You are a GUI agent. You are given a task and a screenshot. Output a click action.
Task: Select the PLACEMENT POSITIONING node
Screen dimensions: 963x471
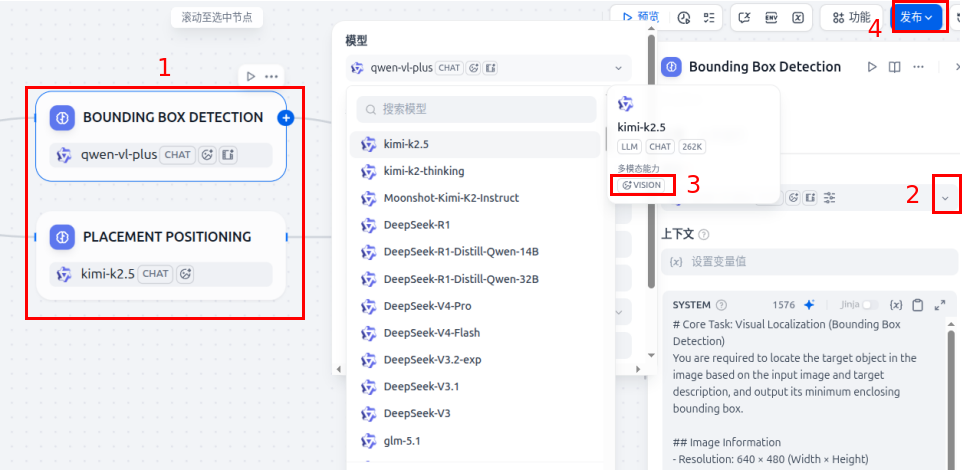coord(161,255)
